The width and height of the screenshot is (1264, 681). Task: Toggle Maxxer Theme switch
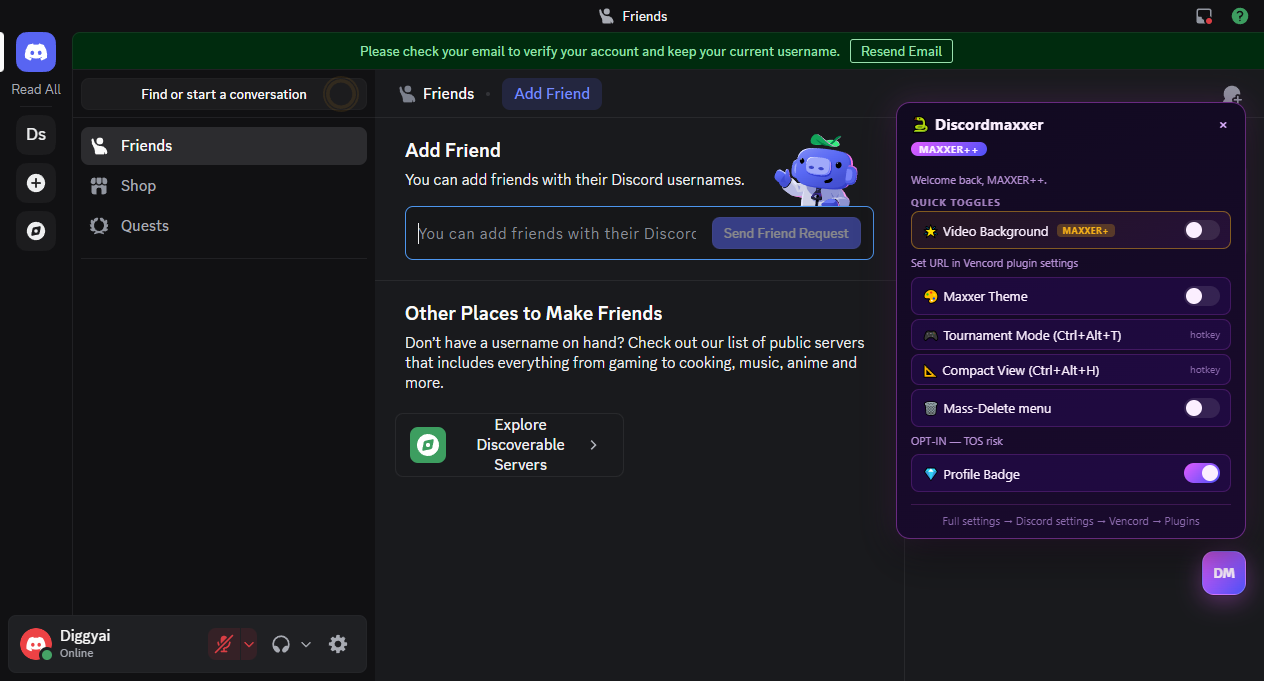pyautogui.click(x=1202, y=296)
